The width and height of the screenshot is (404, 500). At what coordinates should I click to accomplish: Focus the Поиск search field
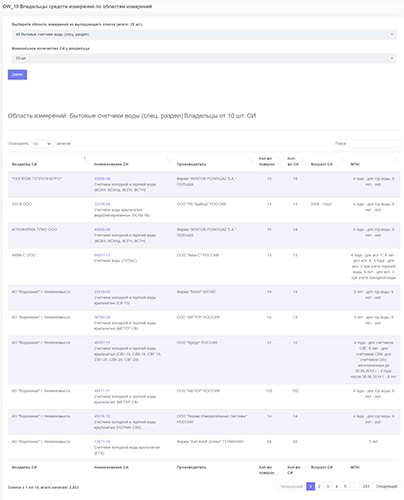click(x=374, y=144)
